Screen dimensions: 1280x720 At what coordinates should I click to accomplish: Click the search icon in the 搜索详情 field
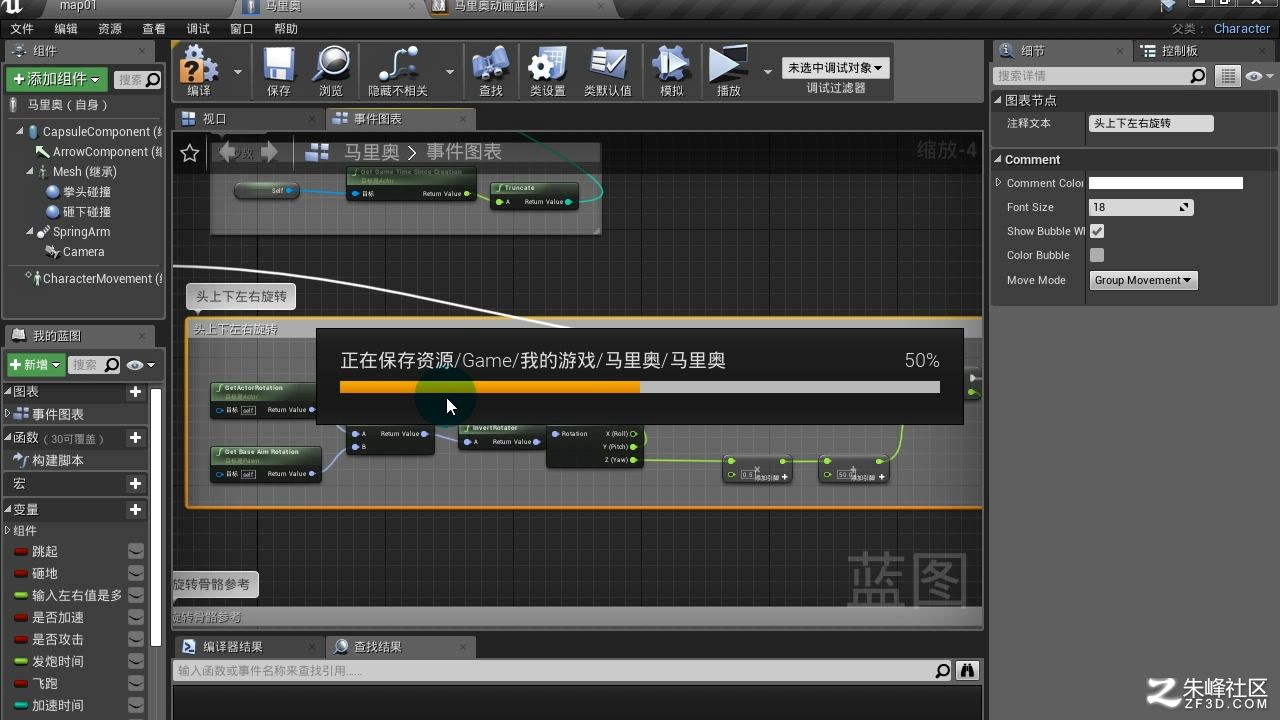(1198, 76)
